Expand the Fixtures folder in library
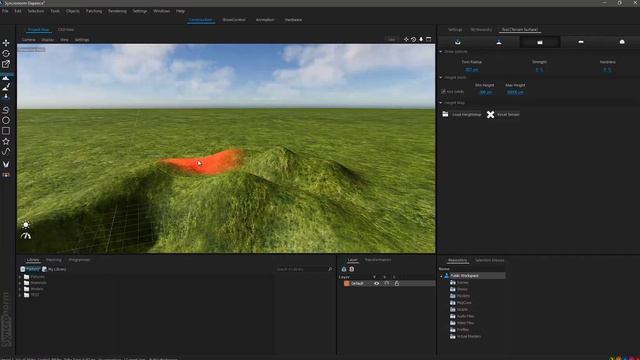 (20, 277)
